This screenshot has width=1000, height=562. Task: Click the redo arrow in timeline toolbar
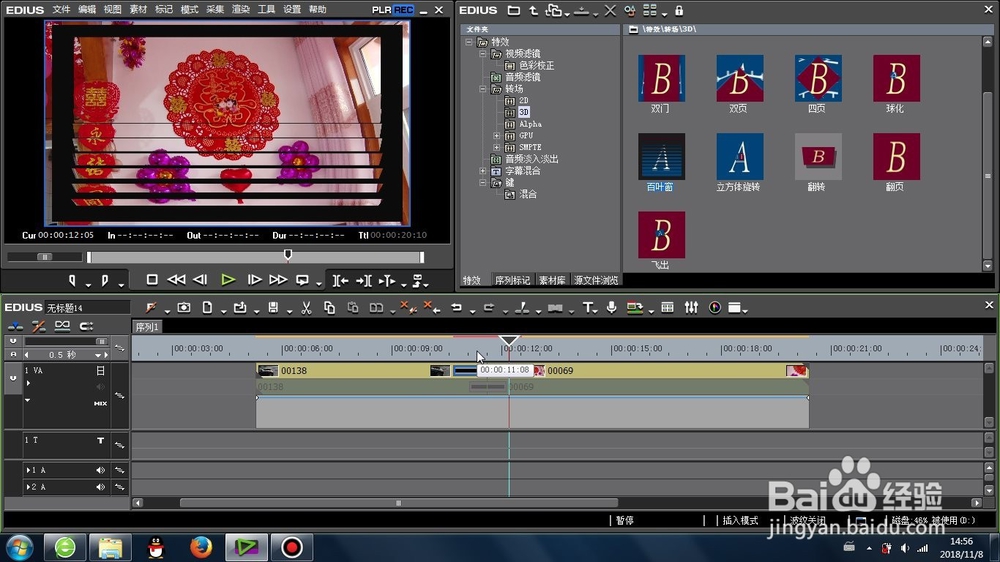(x=489, y=307)
